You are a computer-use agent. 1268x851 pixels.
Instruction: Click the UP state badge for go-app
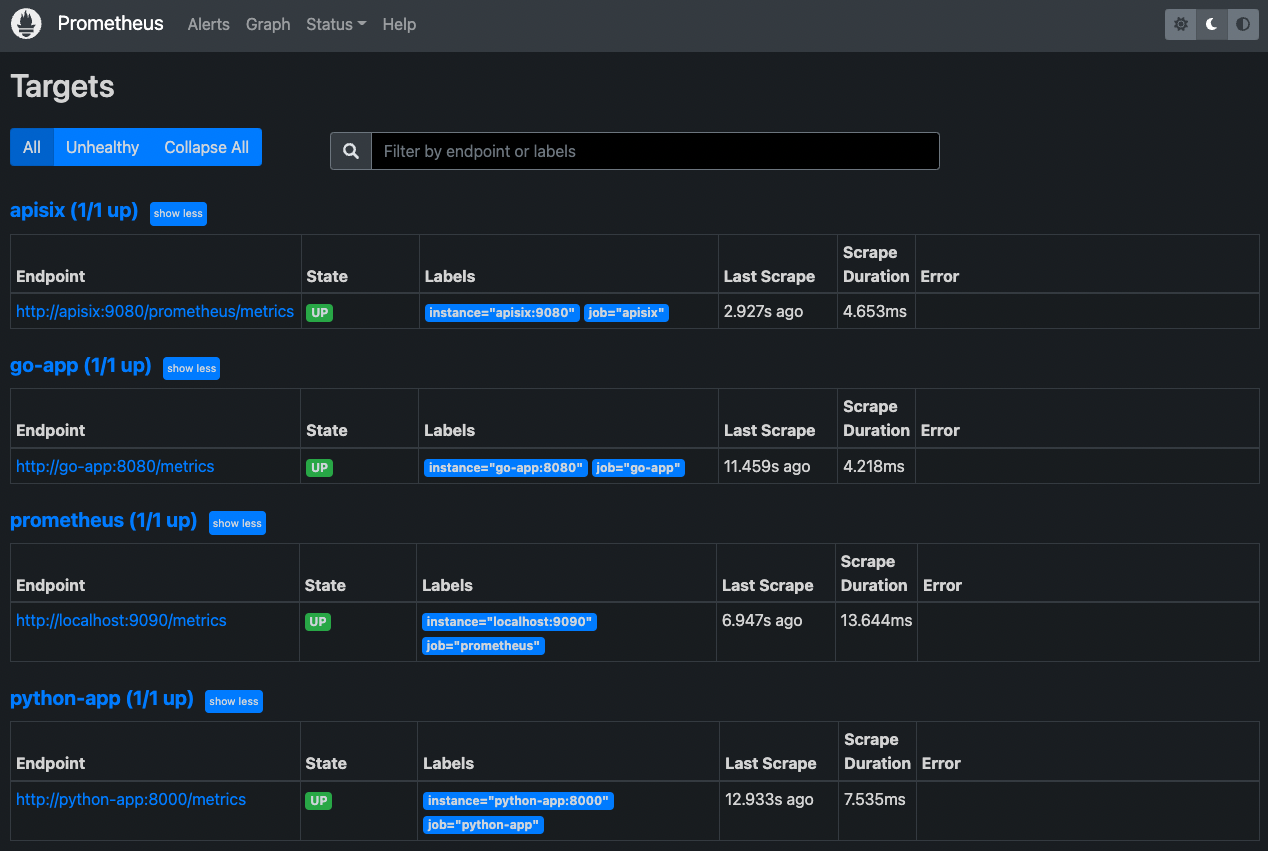[x=318, y=466]
